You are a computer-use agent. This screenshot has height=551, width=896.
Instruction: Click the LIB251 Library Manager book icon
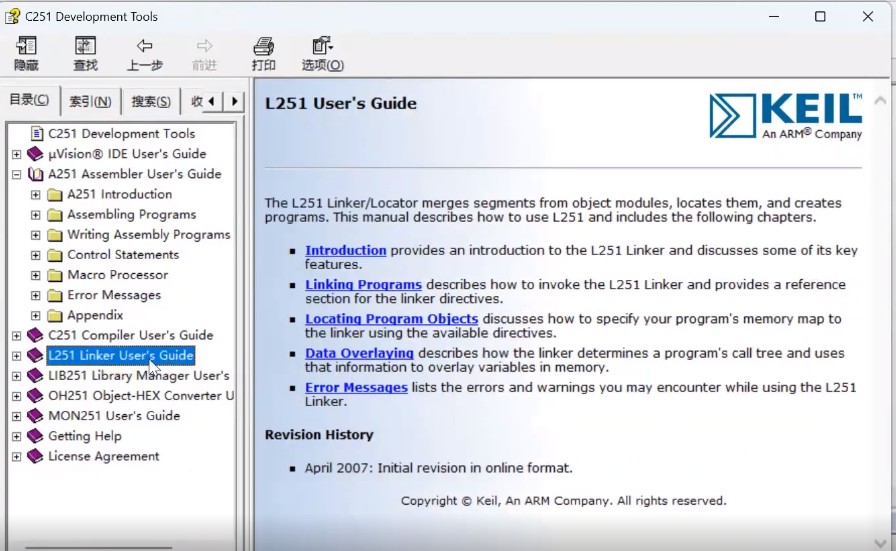click(35, 376)
